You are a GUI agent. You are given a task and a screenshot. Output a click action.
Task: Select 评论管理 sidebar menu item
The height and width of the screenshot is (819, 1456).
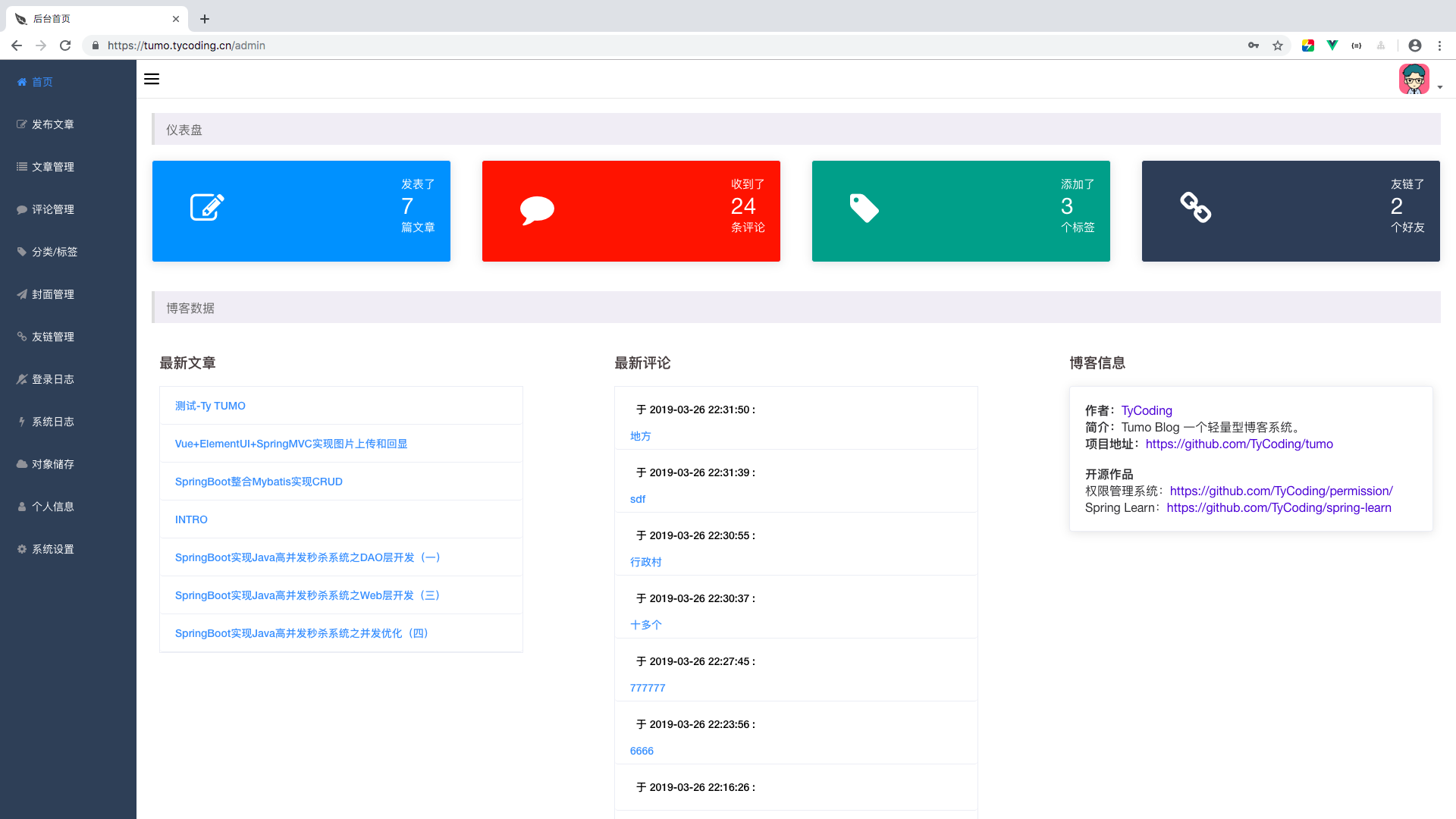pyautogui.click(x=52, y=209)
